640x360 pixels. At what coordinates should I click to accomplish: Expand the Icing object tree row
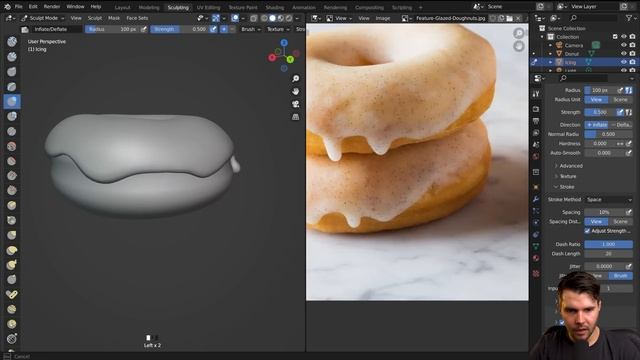click(x=551, y=62)
